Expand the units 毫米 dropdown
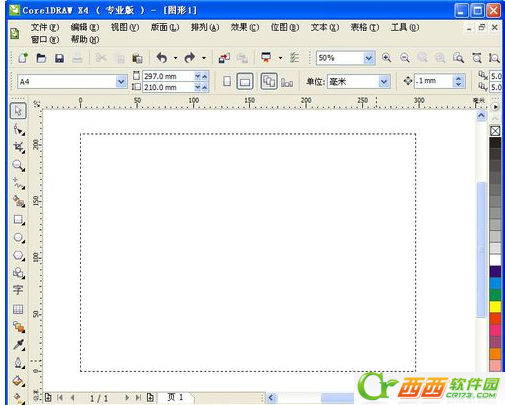Screen dimensions: 505x405 coord(384,81)
